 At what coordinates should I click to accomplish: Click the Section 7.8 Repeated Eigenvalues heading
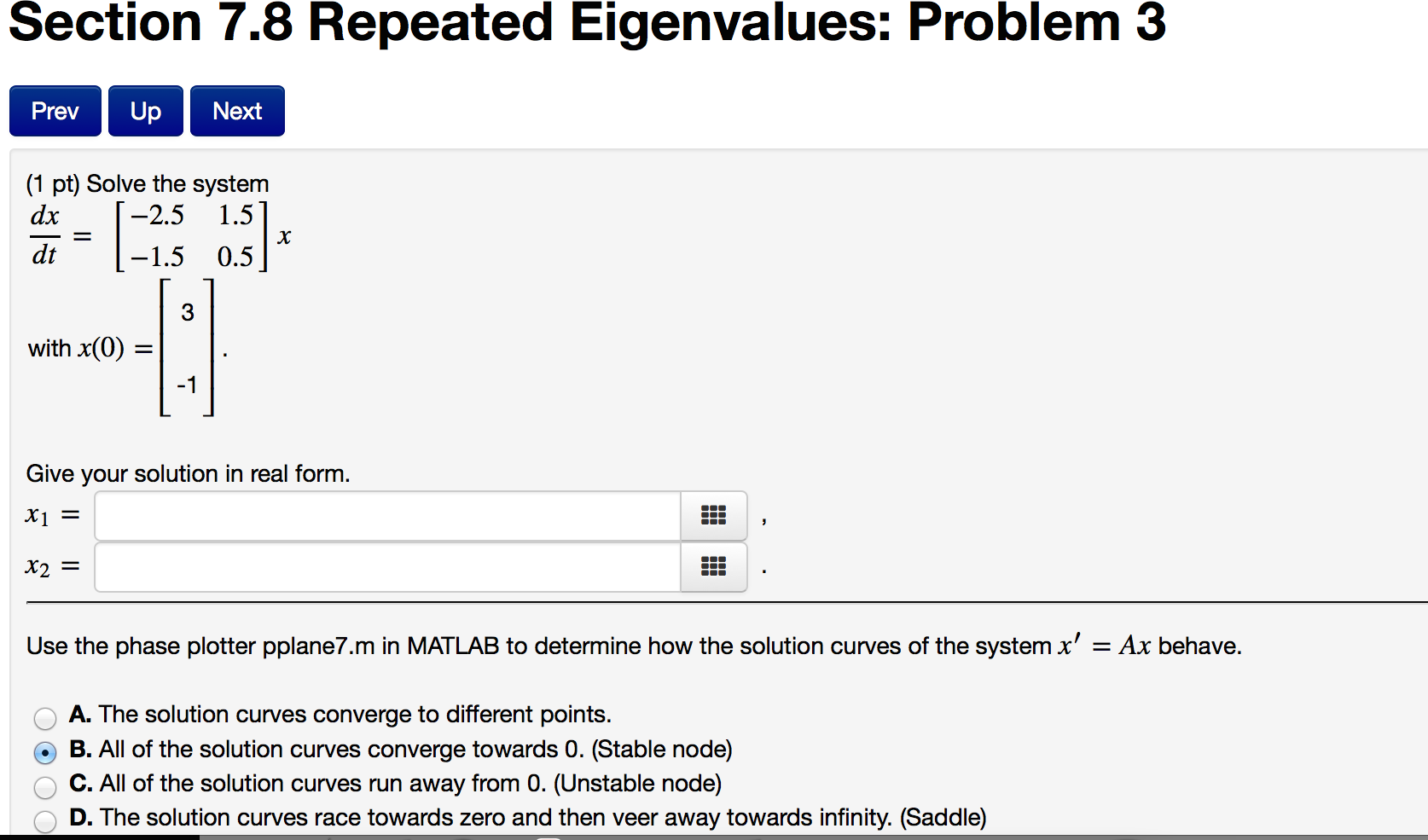tap(587, 22)
